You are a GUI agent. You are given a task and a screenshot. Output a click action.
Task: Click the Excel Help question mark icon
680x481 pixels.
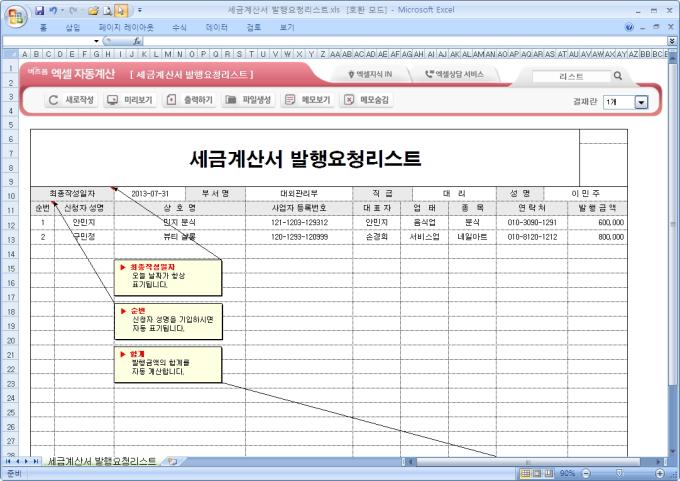(x=629, y=27)
